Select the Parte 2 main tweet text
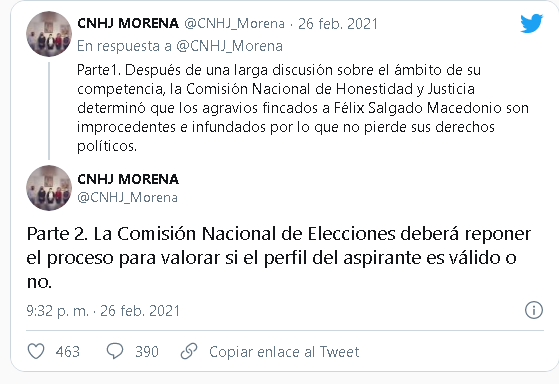The image size is (559, 384). tap(279, 258)
